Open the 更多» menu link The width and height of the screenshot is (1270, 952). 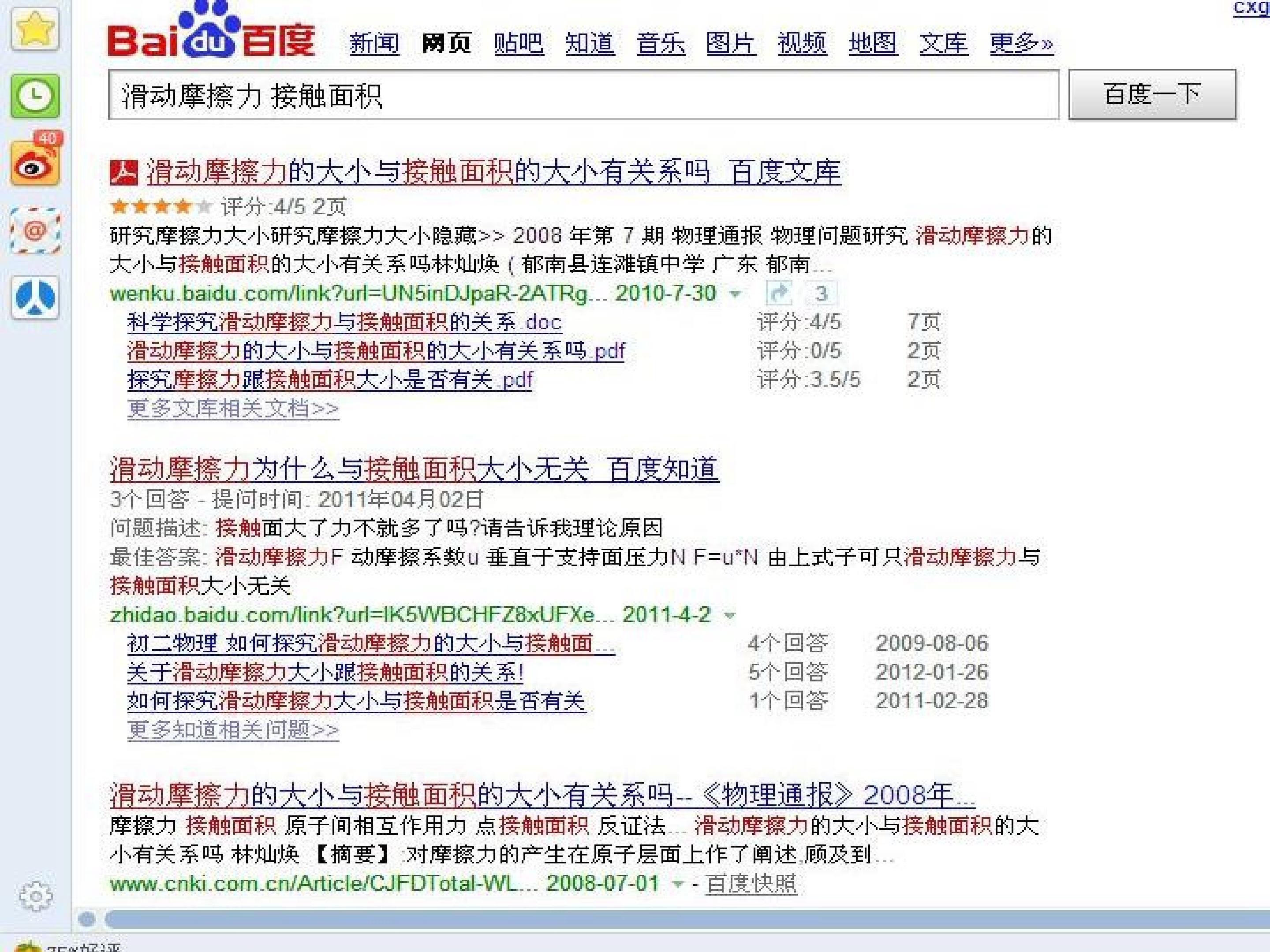pos(1021,43)
